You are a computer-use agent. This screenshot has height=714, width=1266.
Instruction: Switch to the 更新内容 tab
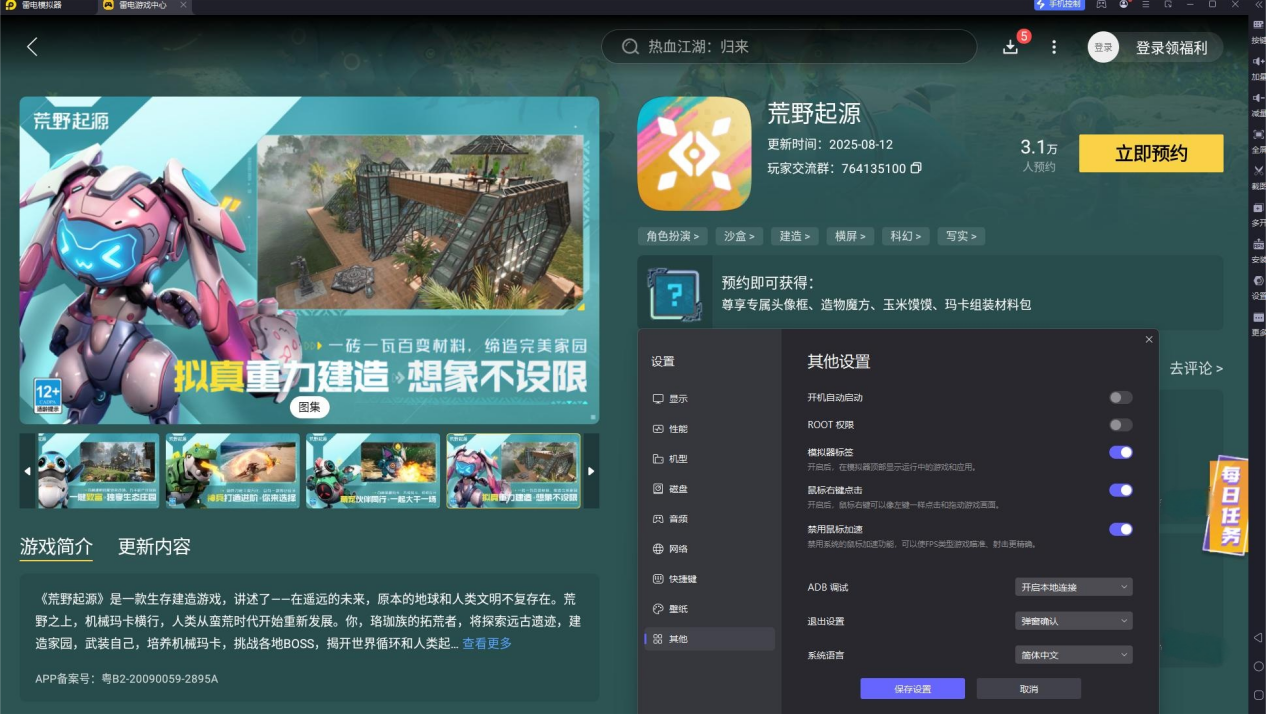click(155, 548)
